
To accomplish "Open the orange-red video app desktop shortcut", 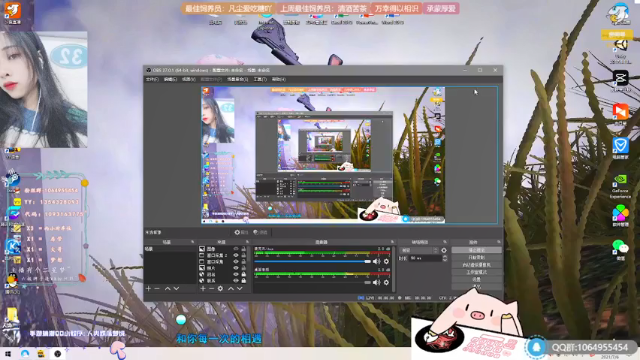I will tap(620, 114).
